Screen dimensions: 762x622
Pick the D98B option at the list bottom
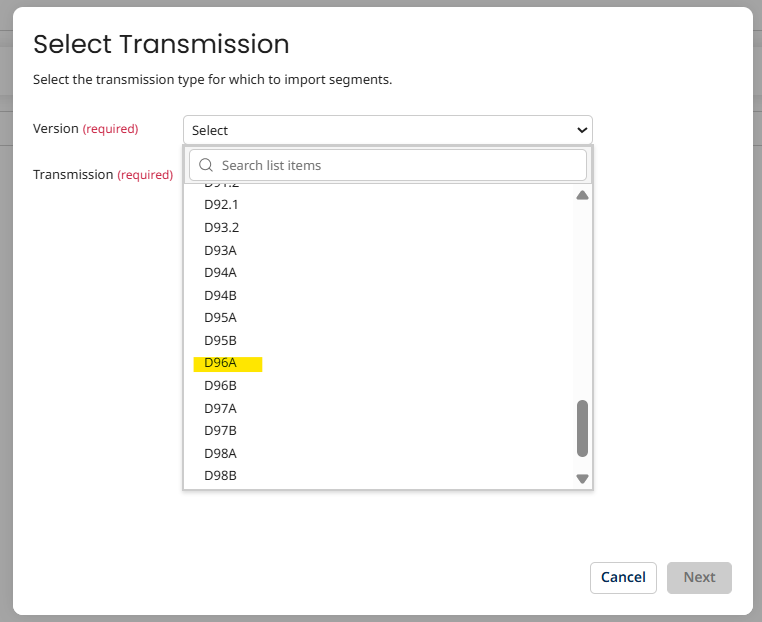(x=221, y=475)
